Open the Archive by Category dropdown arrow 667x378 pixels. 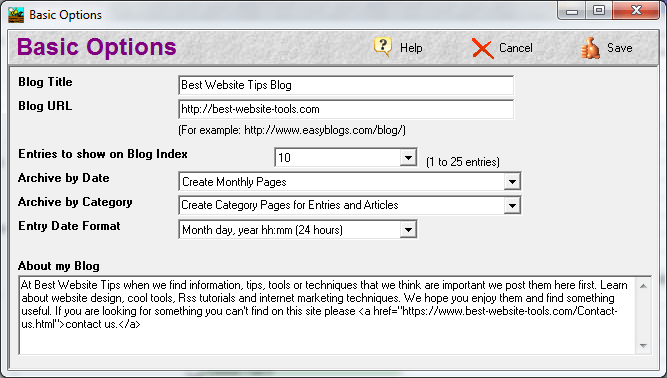point(512,206)
